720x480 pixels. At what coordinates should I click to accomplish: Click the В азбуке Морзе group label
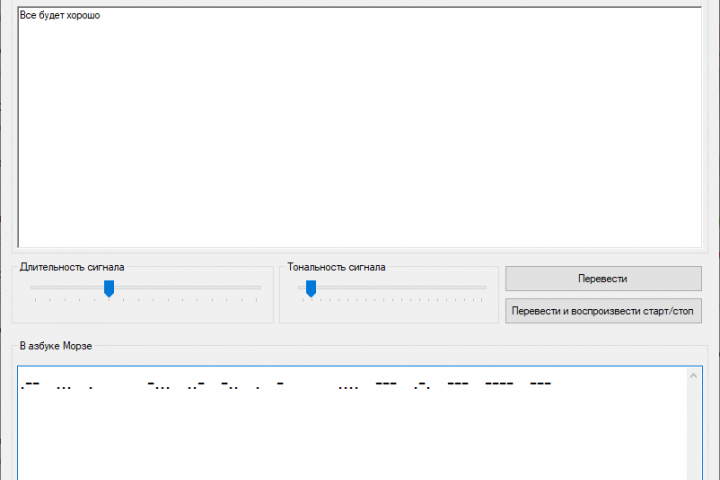point(56,346)
